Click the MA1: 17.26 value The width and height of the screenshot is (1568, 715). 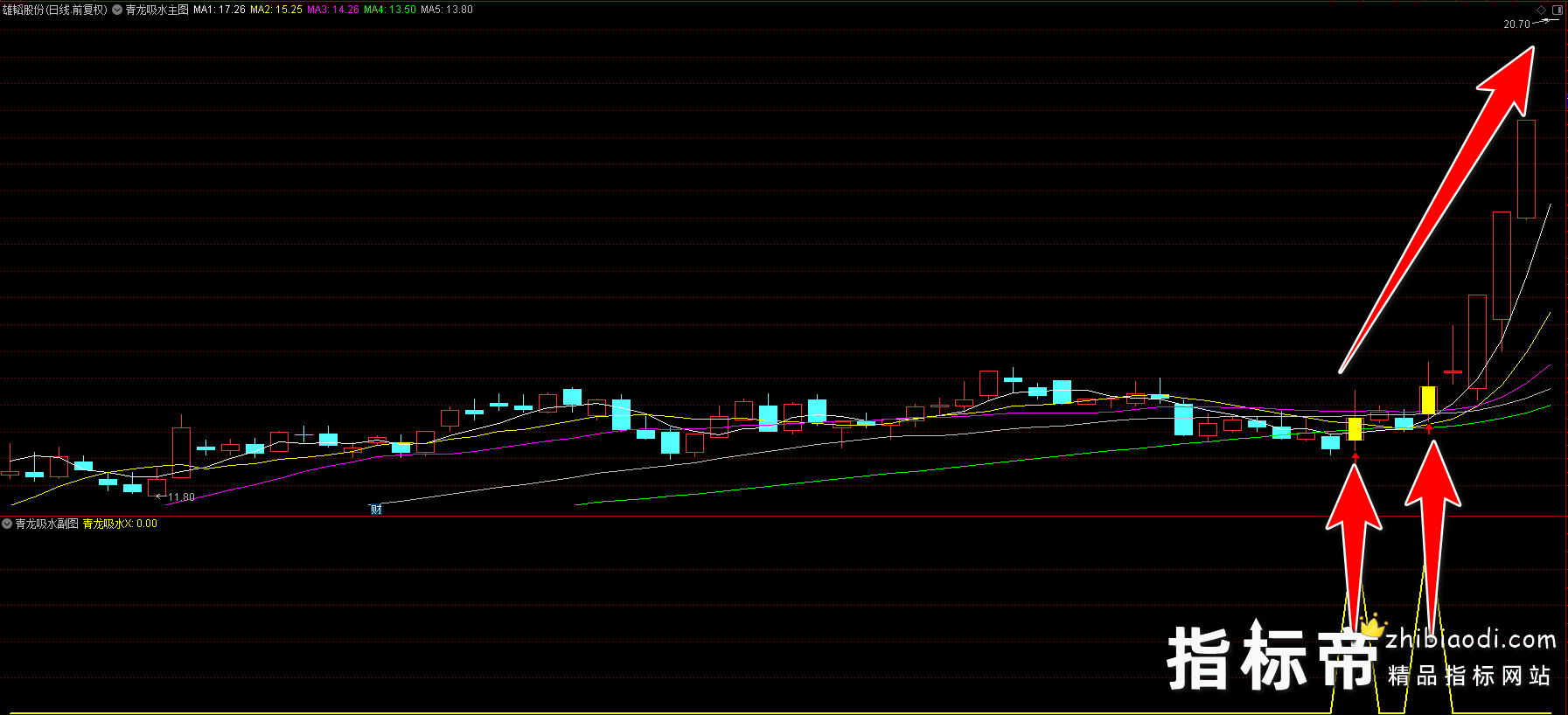pyautogui.click(x=220, y=10)
